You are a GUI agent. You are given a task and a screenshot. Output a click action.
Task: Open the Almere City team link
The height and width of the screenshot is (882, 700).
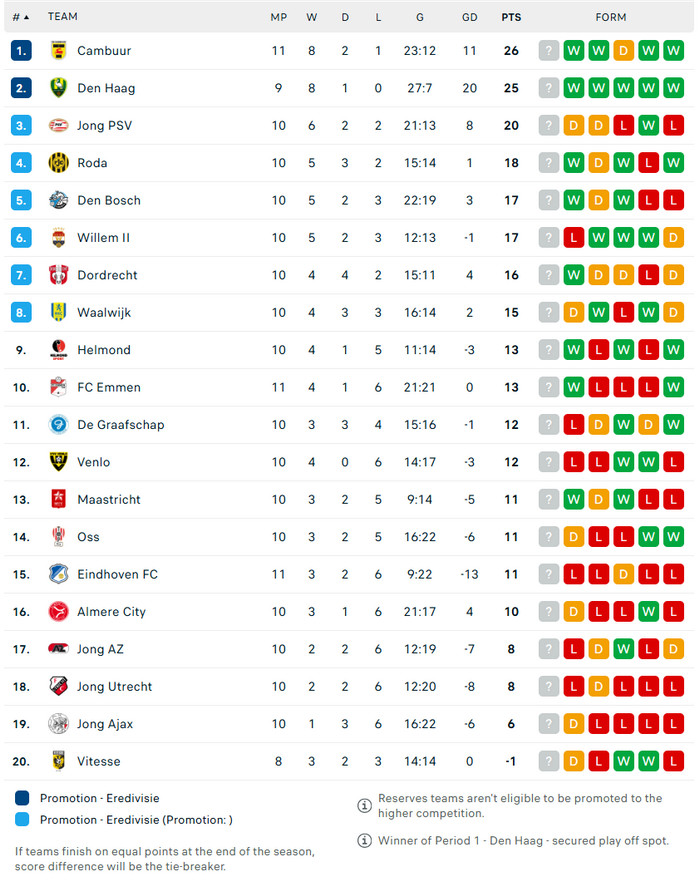click(x=111, y=612)
